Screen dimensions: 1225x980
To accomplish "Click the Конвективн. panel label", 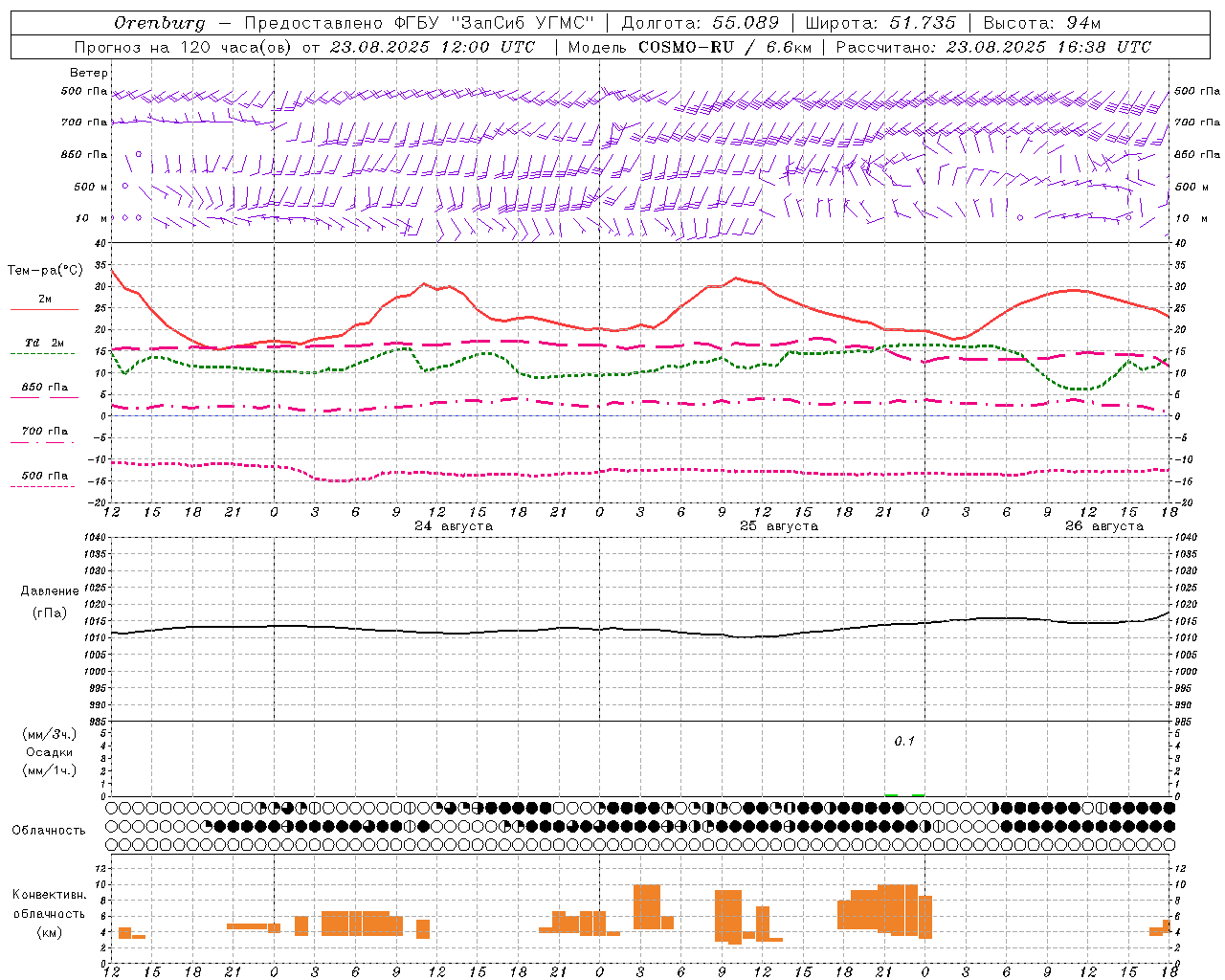I will (x=49, y=895).
